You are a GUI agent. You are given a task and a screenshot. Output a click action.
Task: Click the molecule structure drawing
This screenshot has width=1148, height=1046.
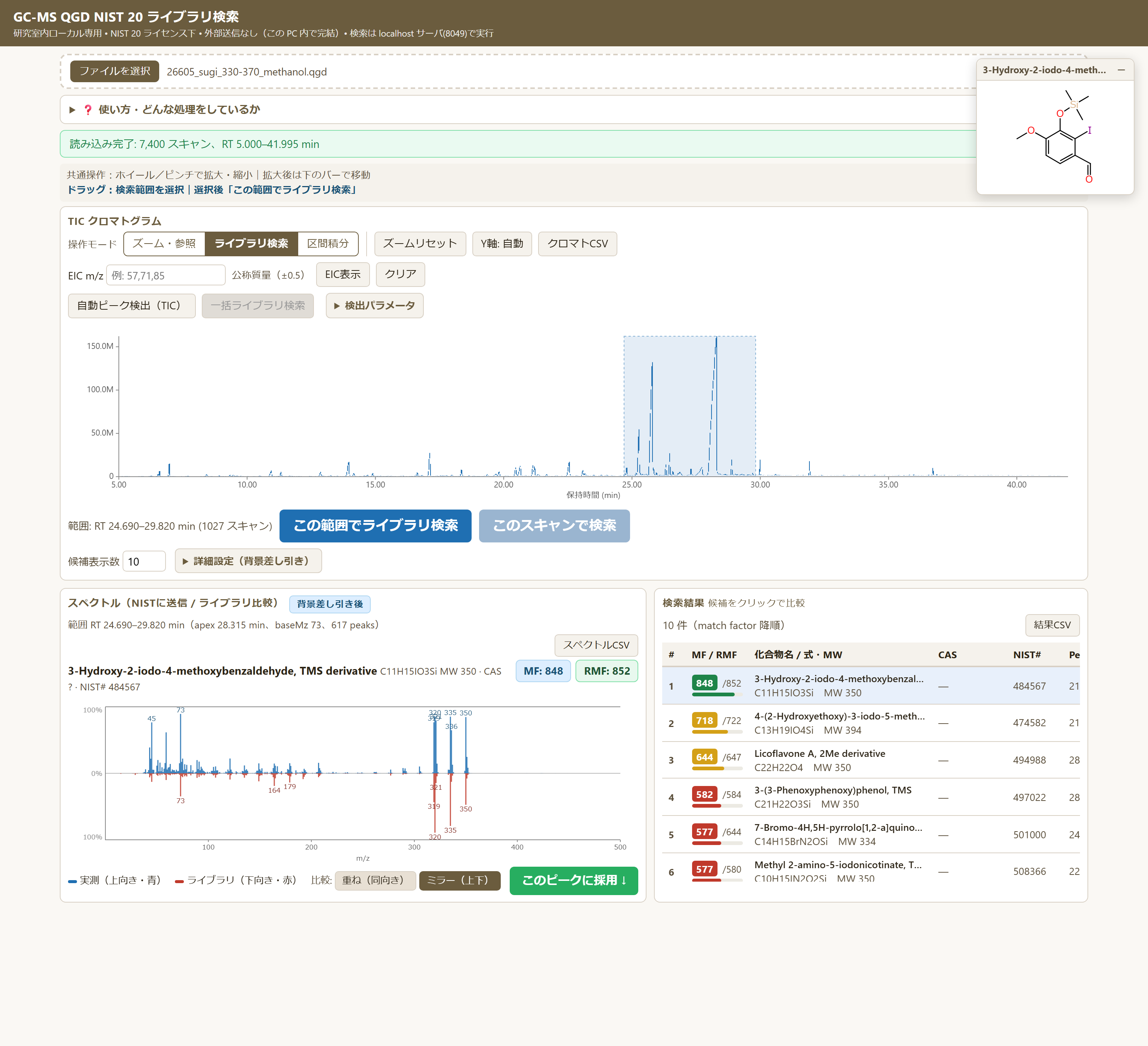(x=1055, y=137)
